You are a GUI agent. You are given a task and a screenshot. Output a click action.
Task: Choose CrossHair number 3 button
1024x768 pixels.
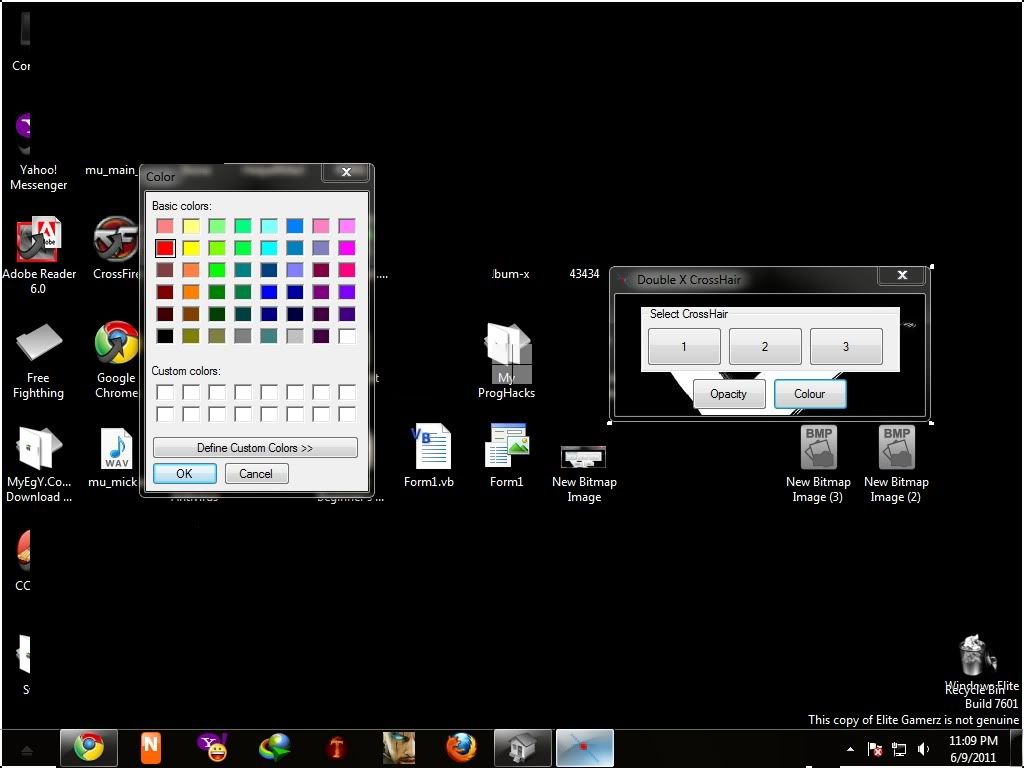click(x=846, y=347)
